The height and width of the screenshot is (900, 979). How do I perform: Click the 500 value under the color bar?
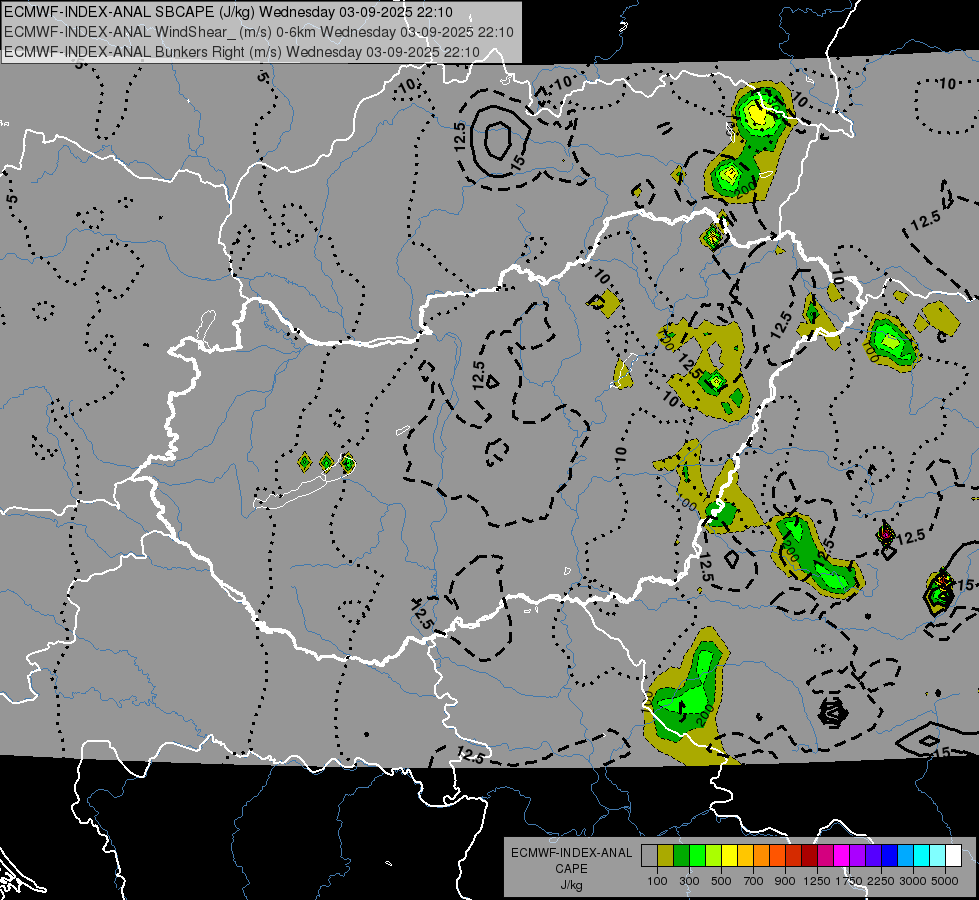[721, 881]
